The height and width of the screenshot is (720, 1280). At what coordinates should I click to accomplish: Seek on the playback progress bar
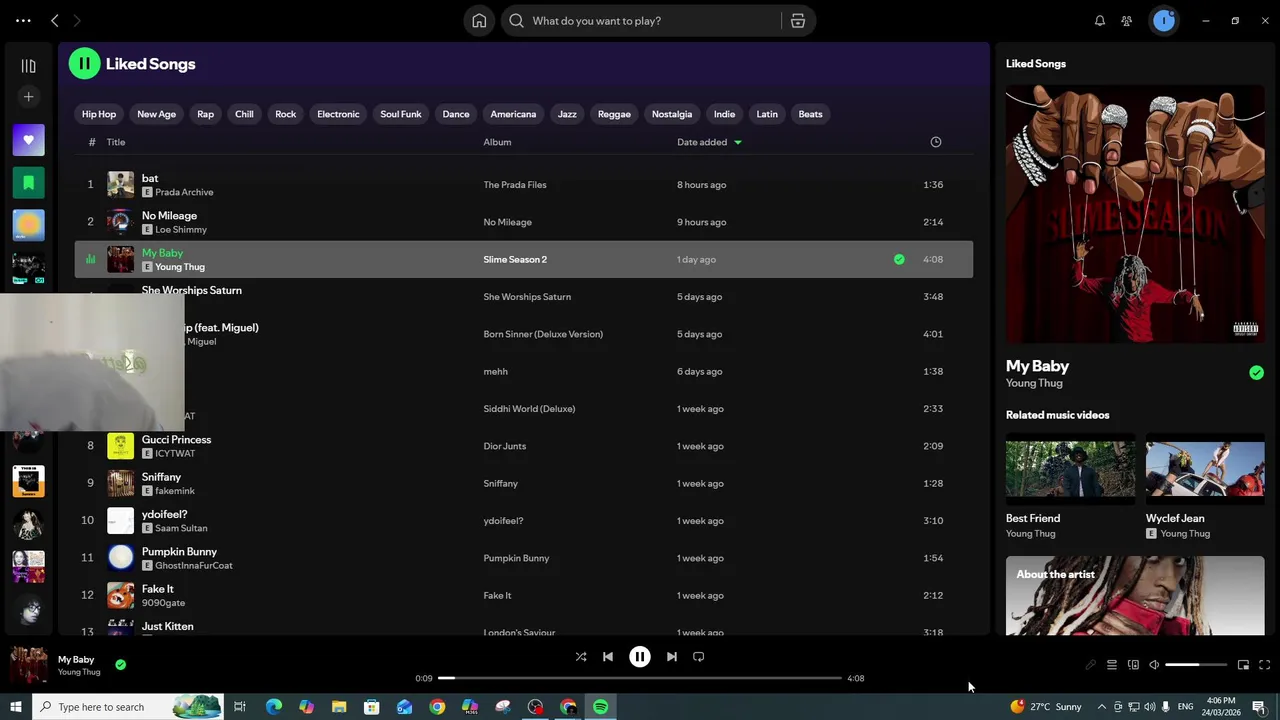640,678
